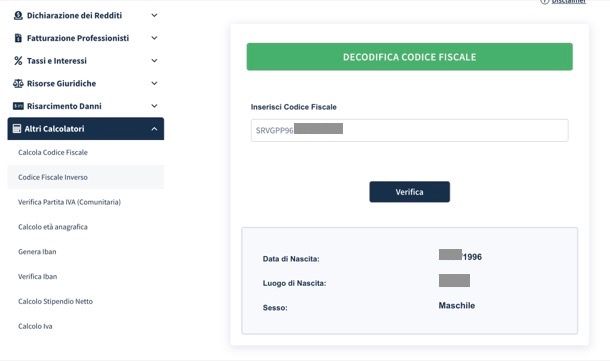610x361 pixels.
Task: Click the birth year '1996' value
Action: click(472, 257)
